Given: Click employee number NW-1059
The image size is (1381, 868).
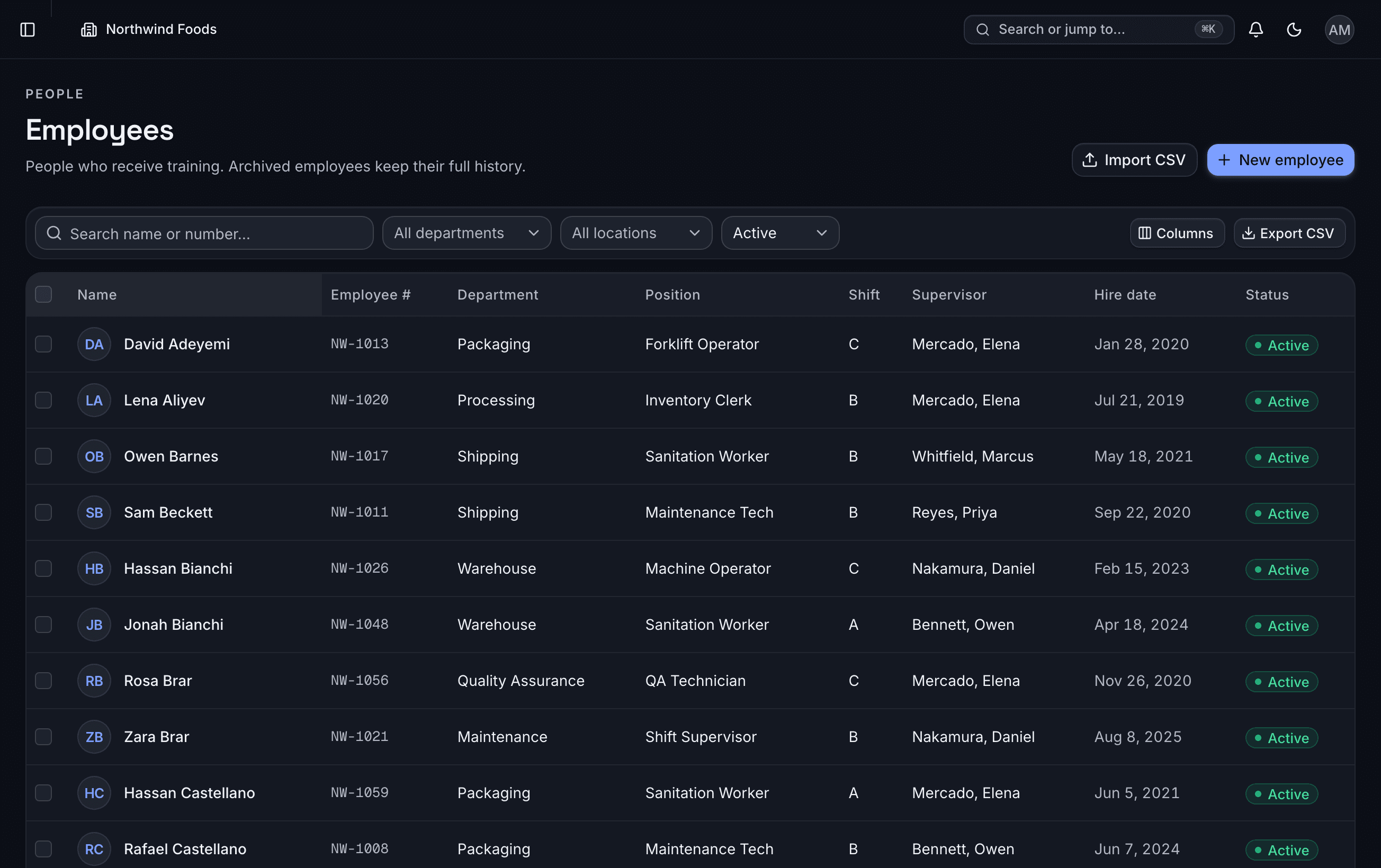Looking at the screenshot, I should (360, 793).
